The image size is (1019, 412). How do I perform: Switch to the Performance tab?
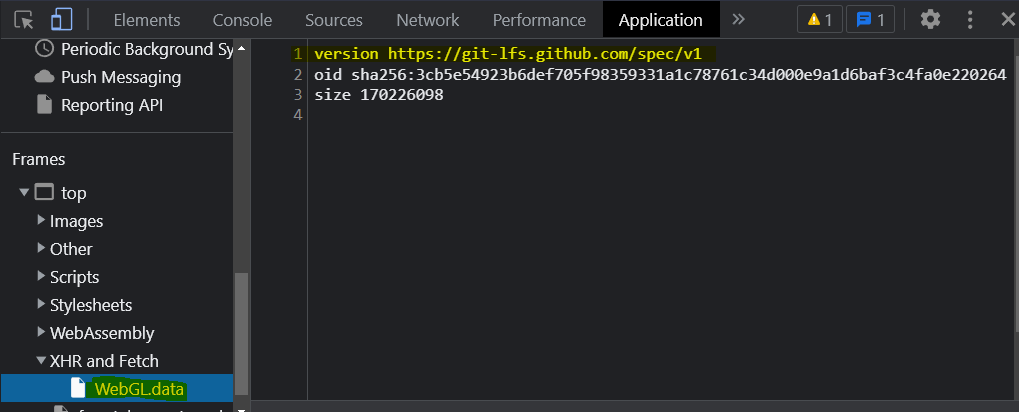(539, 20)
